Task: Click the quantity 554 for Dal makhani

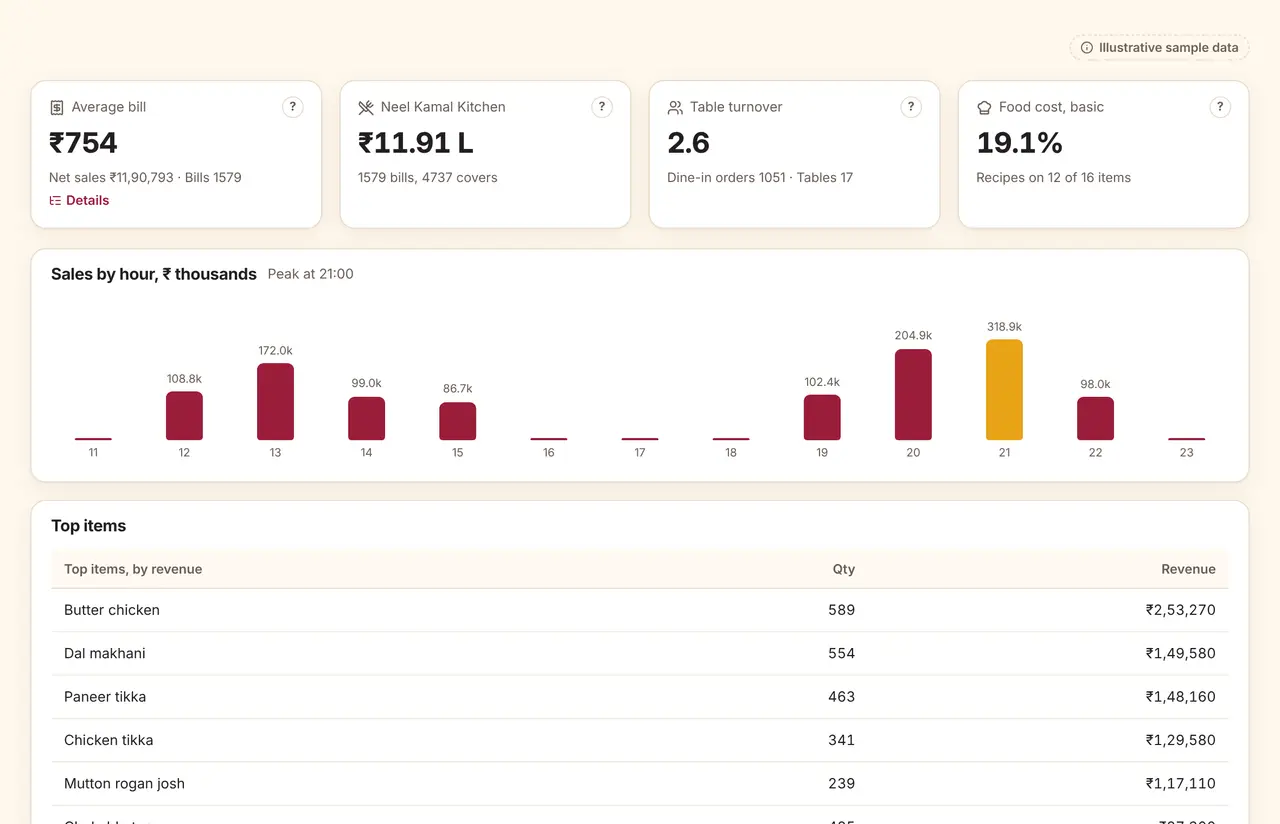Action: (x=842, y=653)
